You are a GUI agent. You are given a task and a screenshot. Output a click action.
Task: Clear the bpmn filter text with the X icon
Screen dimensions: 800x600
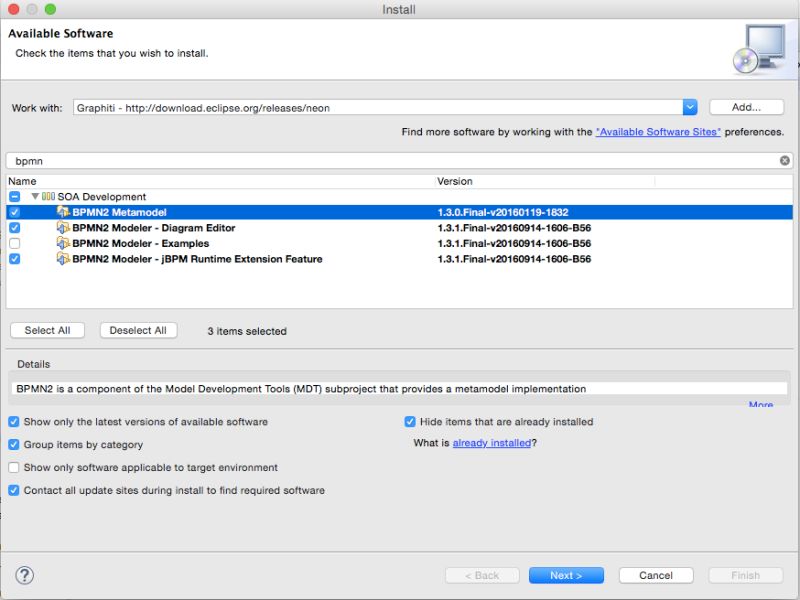point(785,161)
